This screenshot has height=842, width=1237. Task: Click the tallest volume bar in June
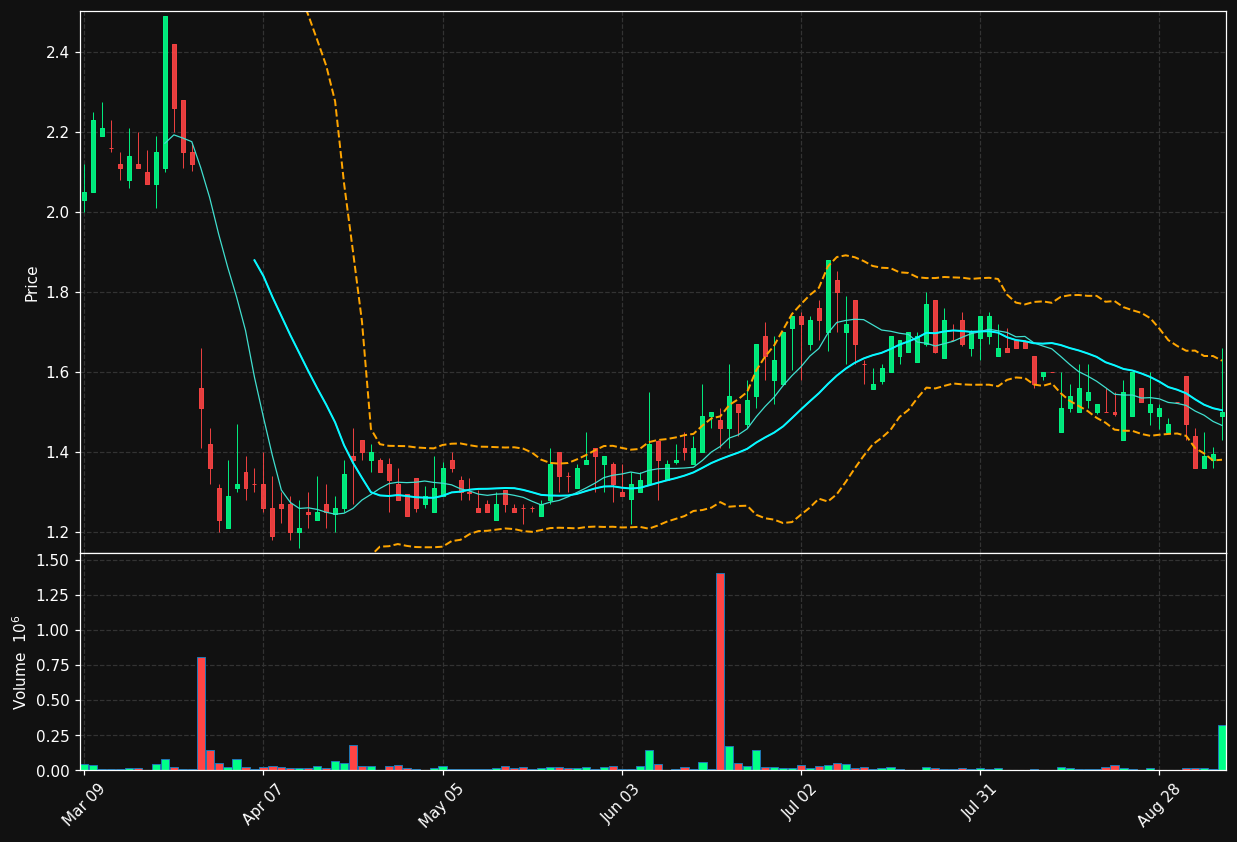coord(720,671)
